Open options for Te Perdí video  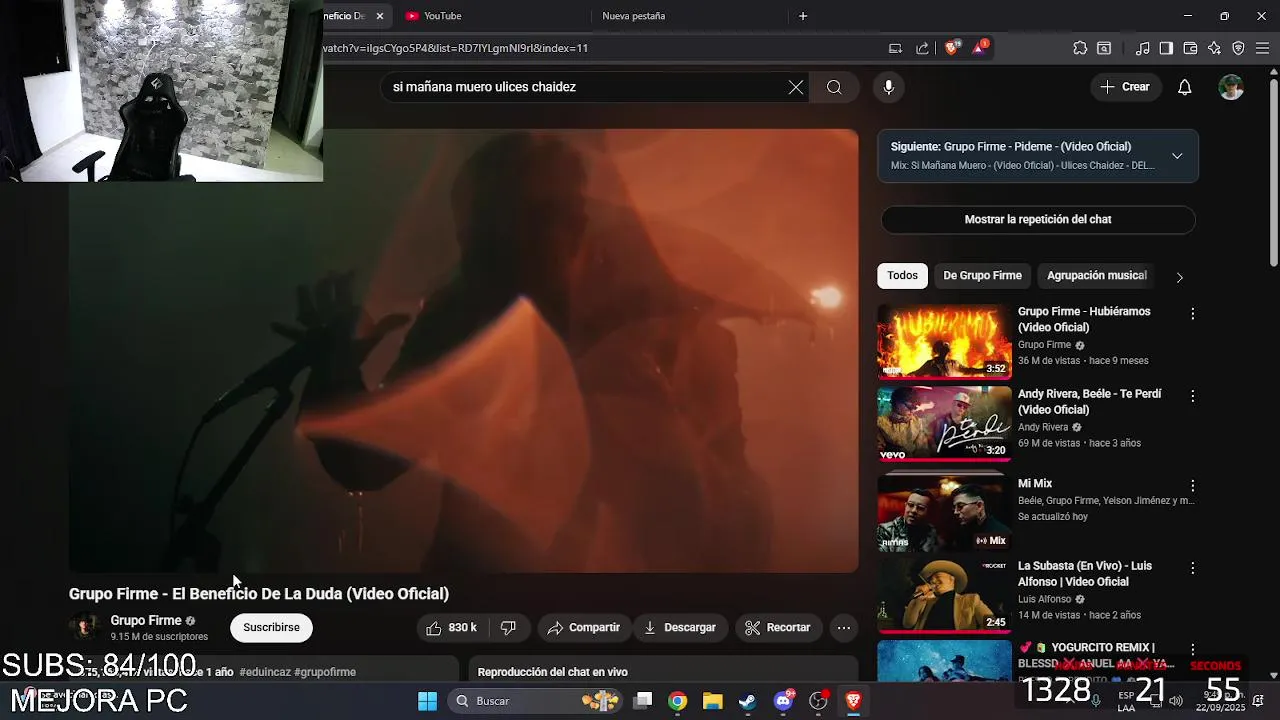[x=1192, y=396]
